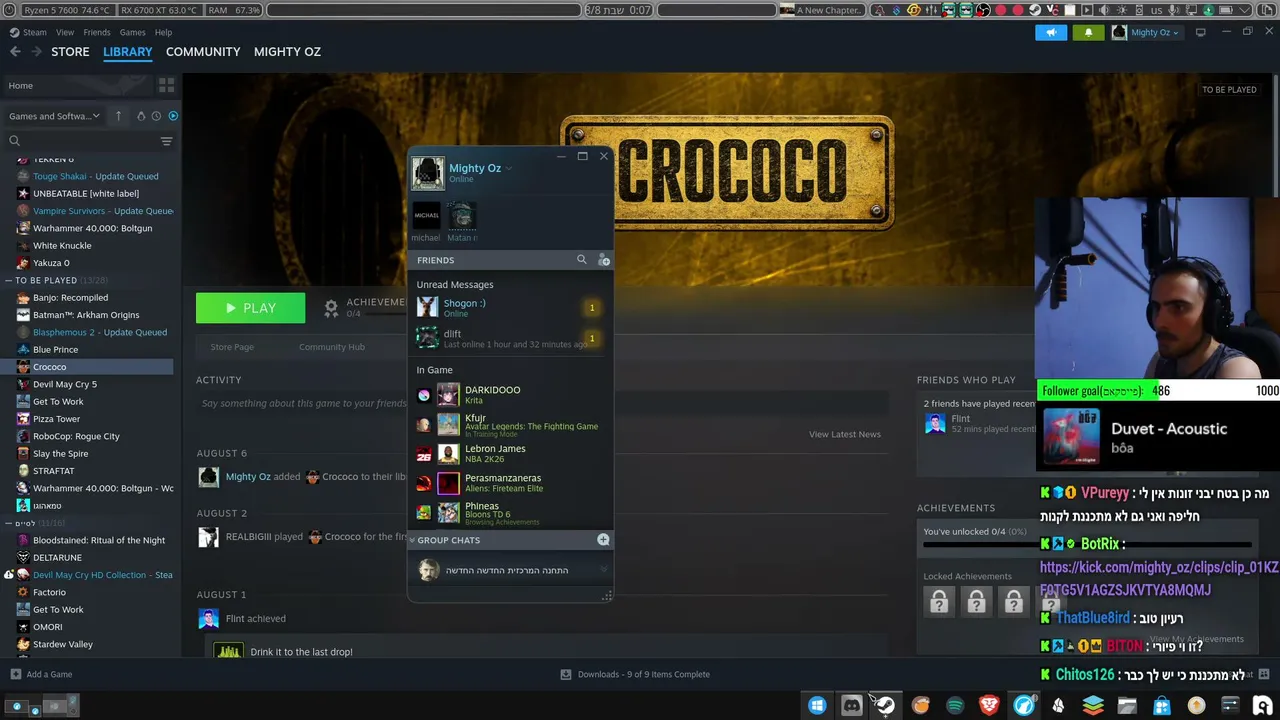
Task: Open Brave browser from the taskbar
Action: point(989,705)
